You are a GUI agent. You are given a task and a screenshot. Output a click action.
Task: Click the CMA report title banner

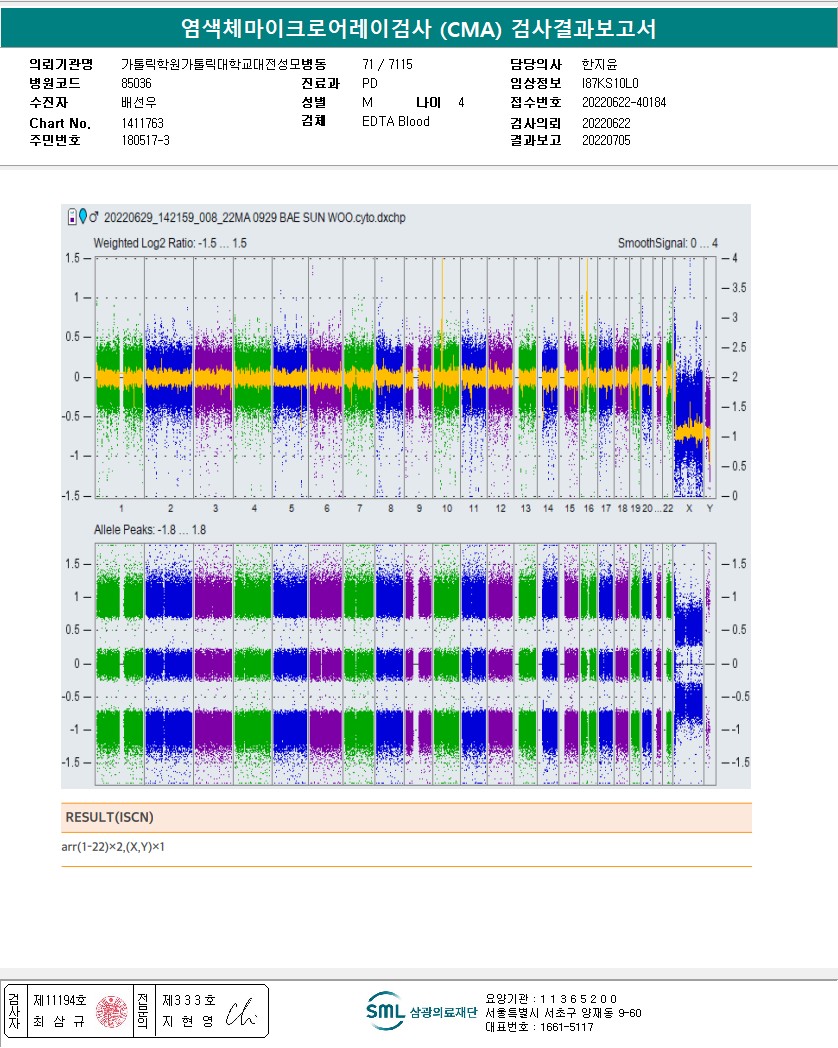pyautogui.click(x=419, y=29)
